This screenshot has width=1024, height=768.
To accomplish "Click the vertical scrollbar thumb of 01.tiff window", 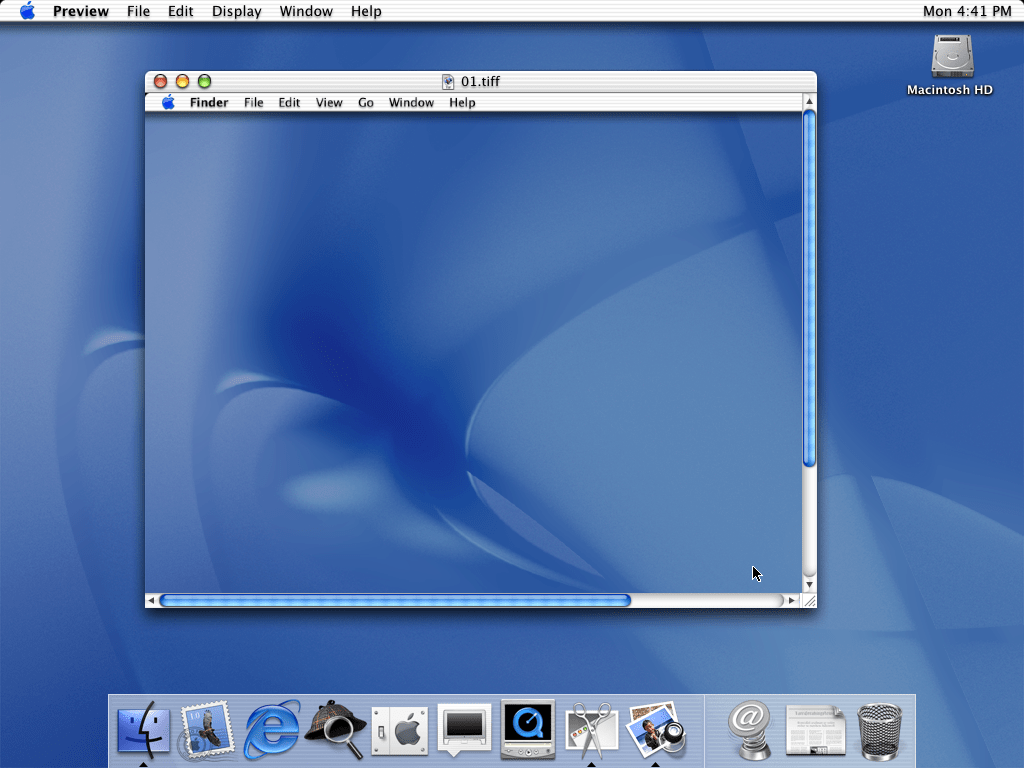I will (809, 288).
